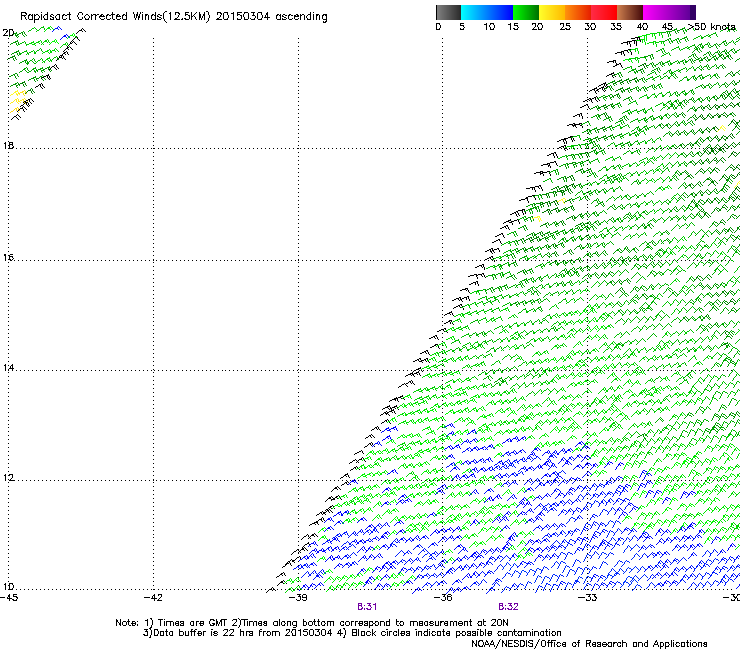Click the '15' legend scale label

pos(513,27)
